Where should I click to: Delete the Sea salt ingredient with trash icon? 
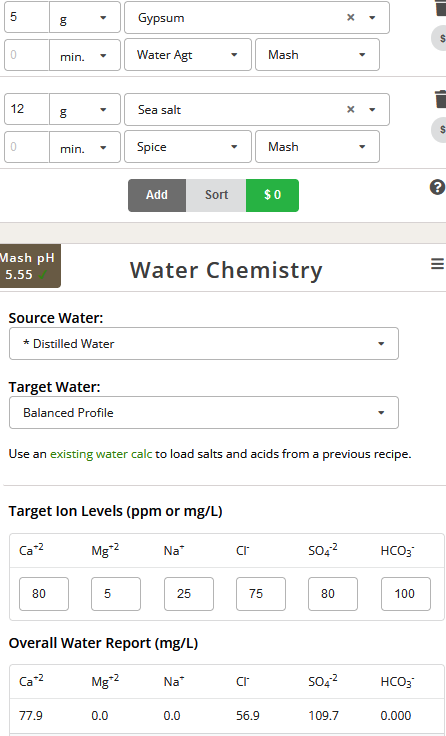(x=440, y=99)
